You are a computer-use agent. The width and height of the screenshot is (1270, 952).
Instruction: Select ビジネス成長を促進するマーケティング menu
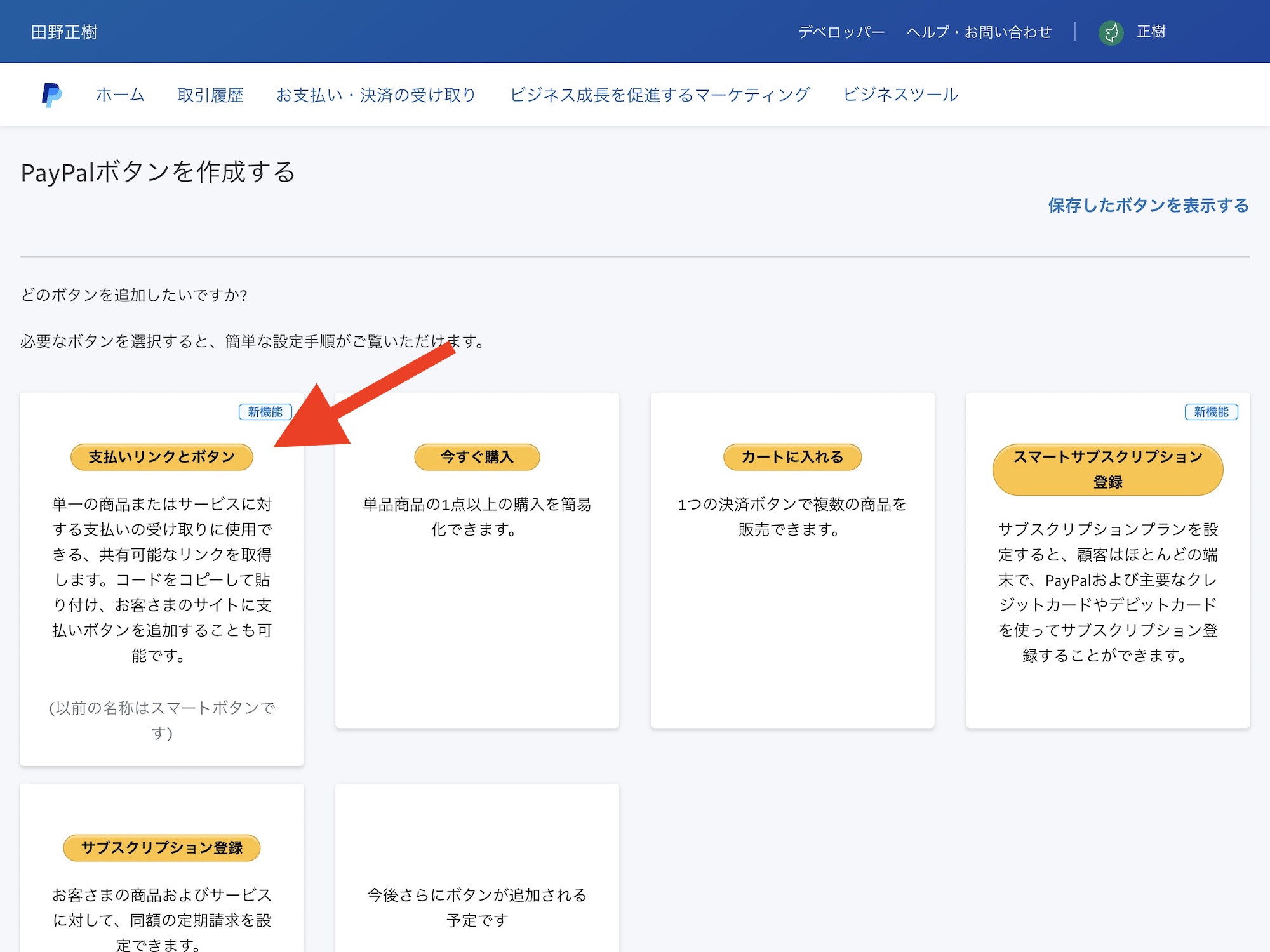[x=660, y=95]
